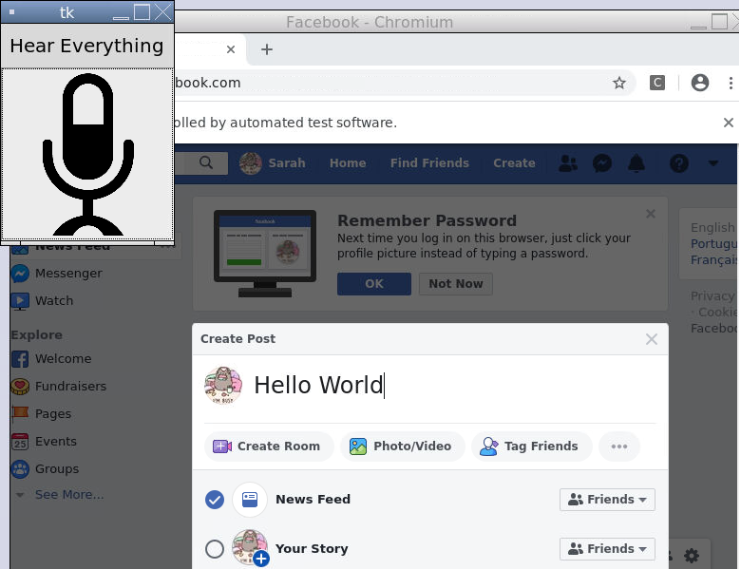Click the News Feed card icon
Viewport: 739px width, 569px height.
point(250,500)
